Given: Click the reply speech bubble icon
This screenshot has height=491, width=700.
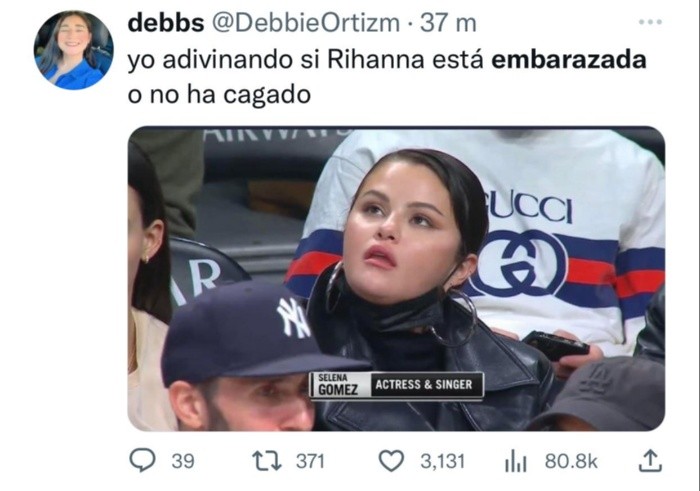Looking at the screenshot, I should (142, 461).
